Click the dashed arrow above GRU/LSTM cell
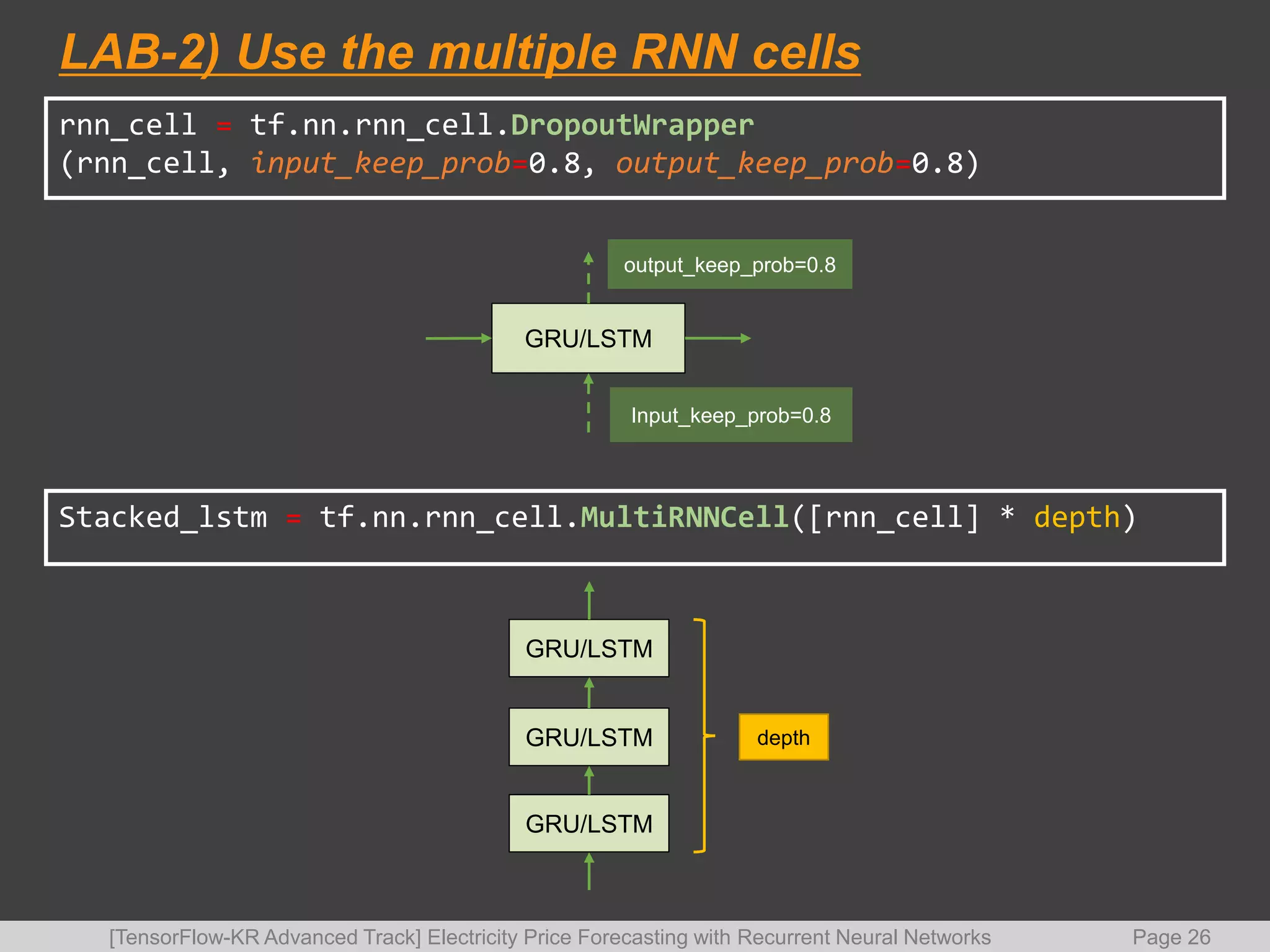 pos(588,278)
